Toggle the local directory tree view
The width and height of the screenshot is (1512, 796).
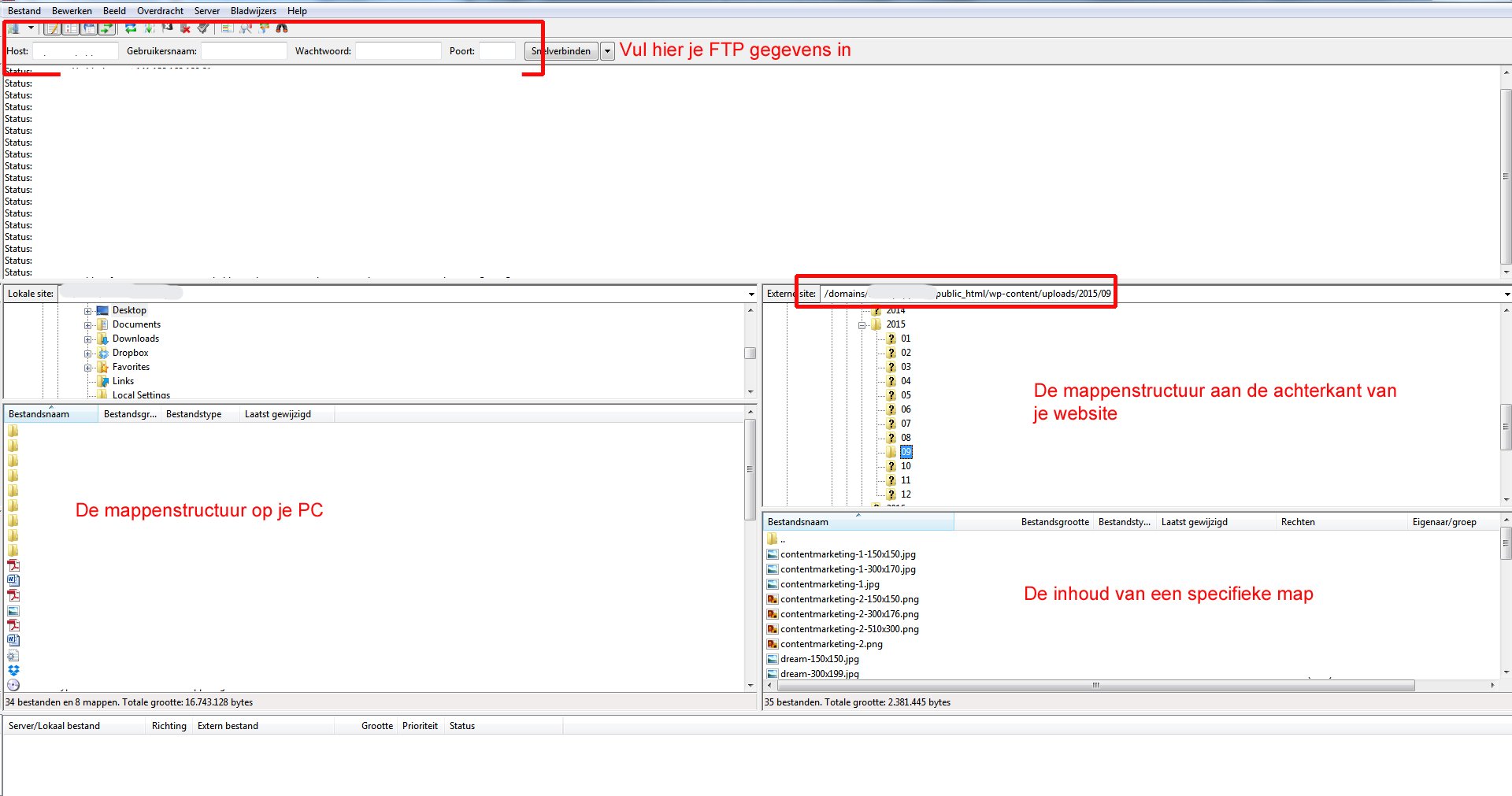pos(71,28)
